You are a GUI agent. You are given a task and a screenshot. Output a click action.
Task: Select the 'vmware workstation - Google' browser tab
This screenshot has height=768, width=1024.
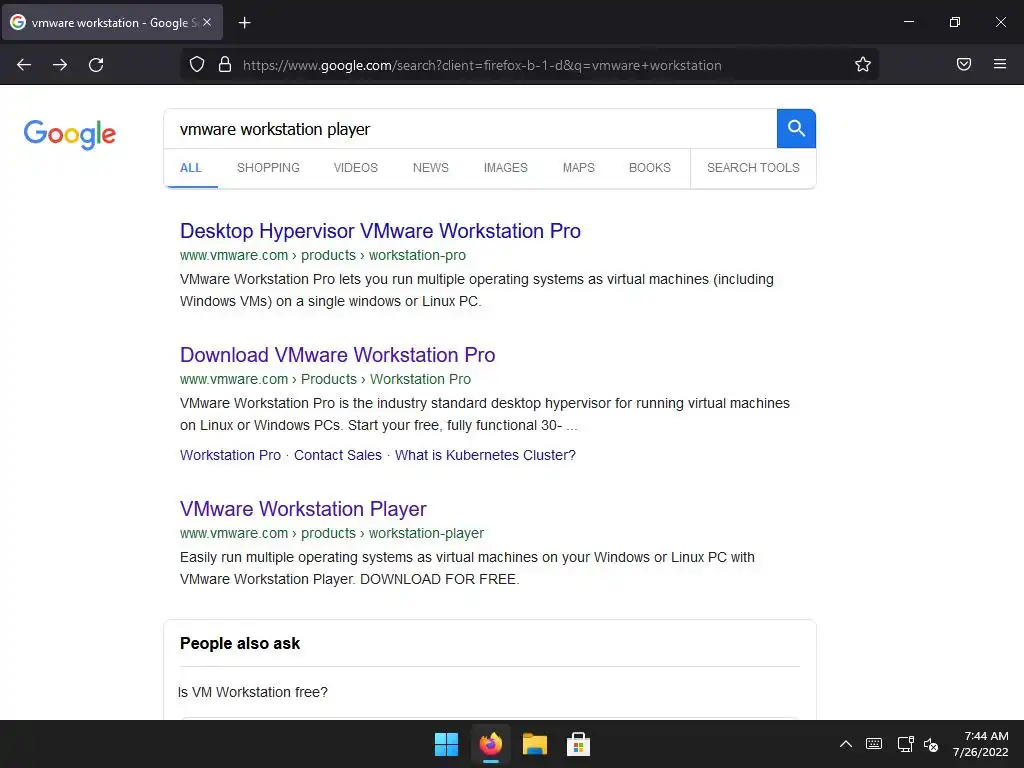(112, 23)
